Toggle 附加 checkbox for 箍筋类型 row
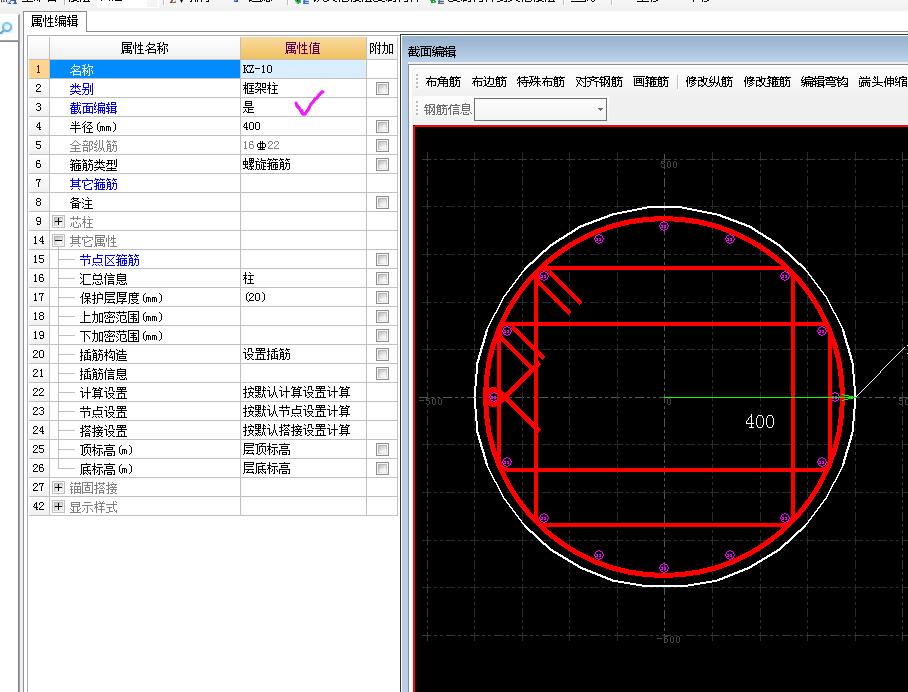Viewport: 908px width, 692px height. click(382, 164)
